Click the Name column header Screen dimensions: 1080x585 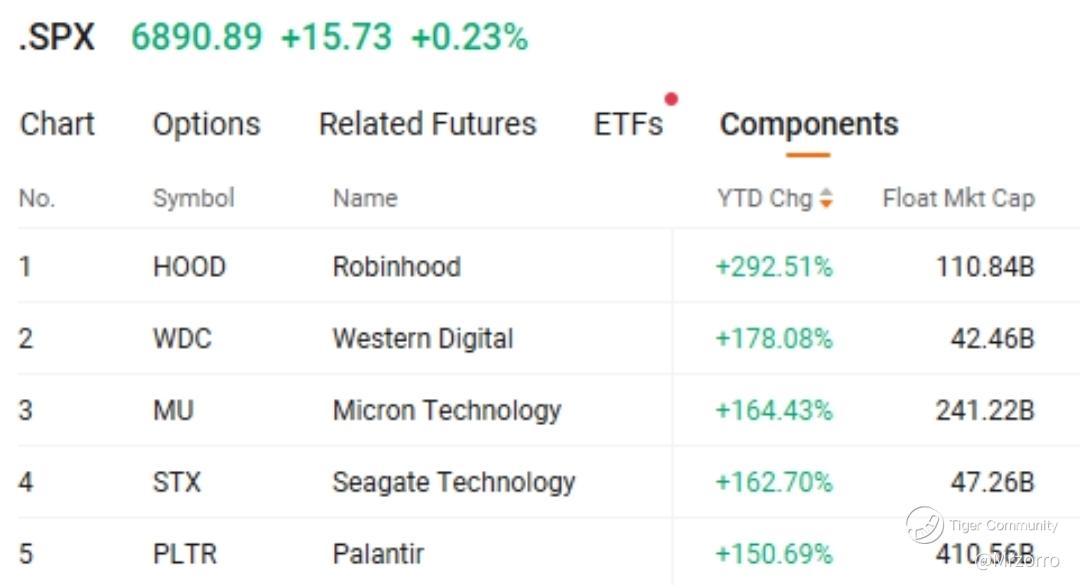[364, 199]
